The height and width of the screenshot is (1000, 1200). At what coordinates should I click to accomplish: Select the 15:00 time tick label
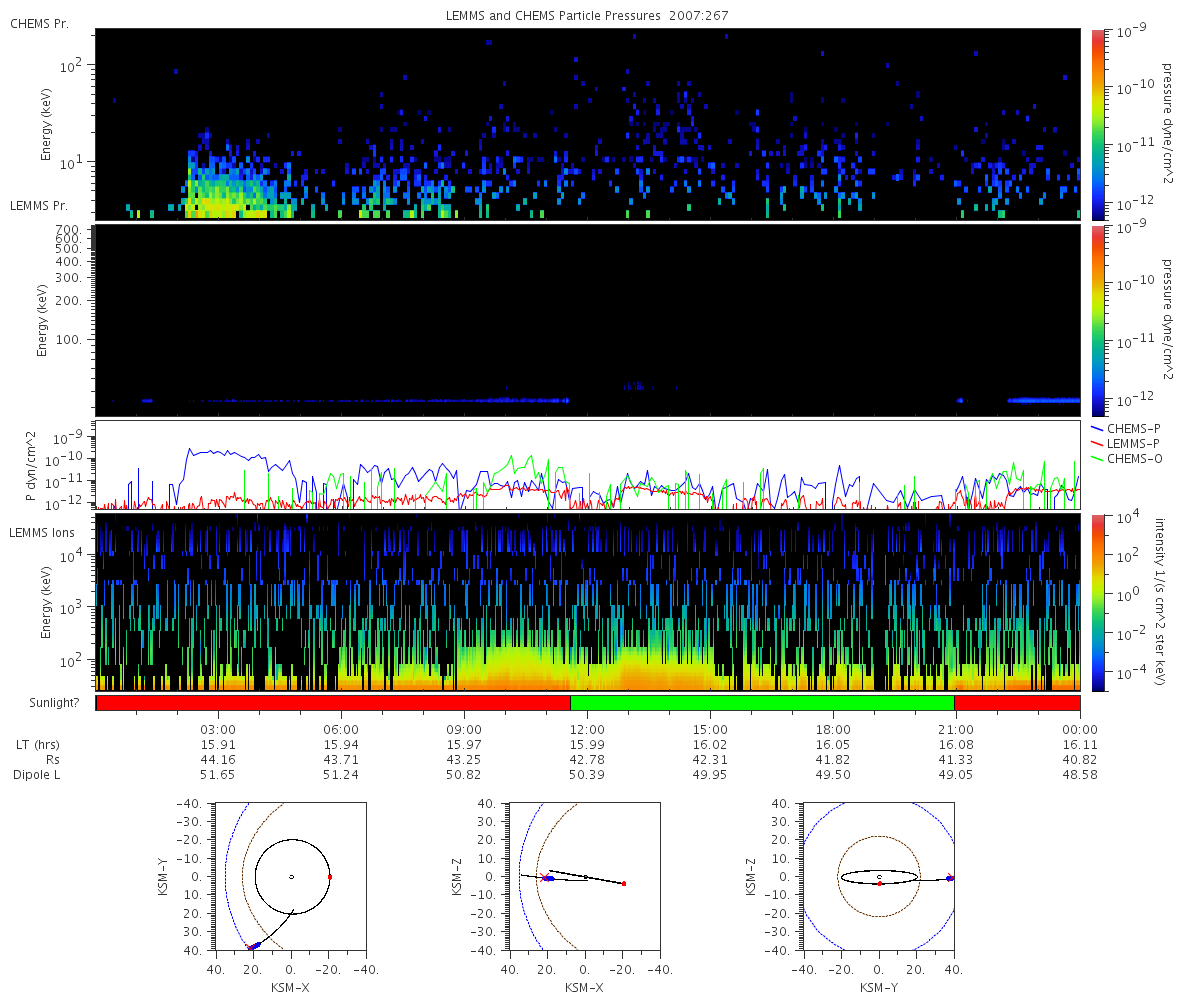[x=710, y=730]
